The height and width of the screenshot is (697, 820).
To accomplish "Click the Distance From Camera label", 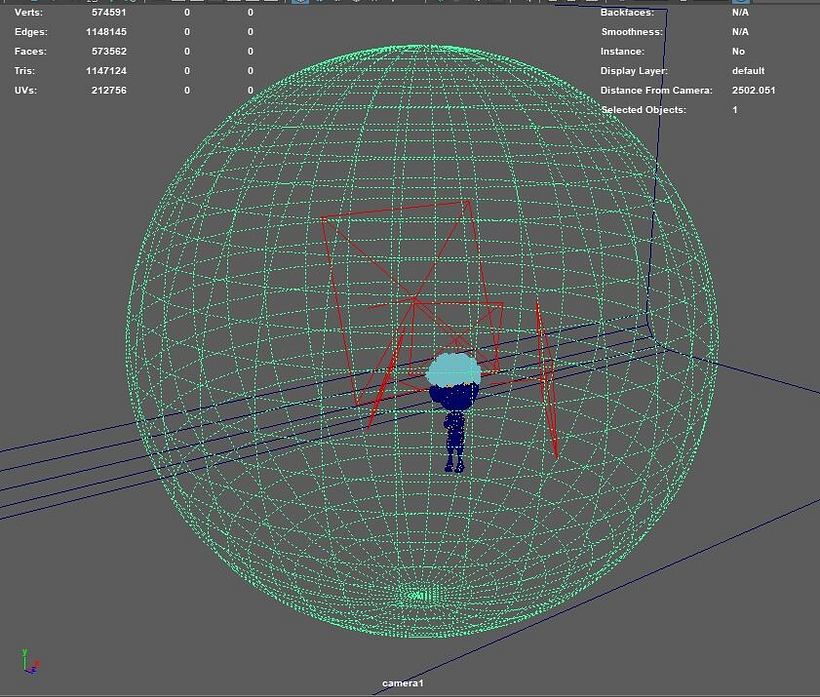I will point(656,90).
